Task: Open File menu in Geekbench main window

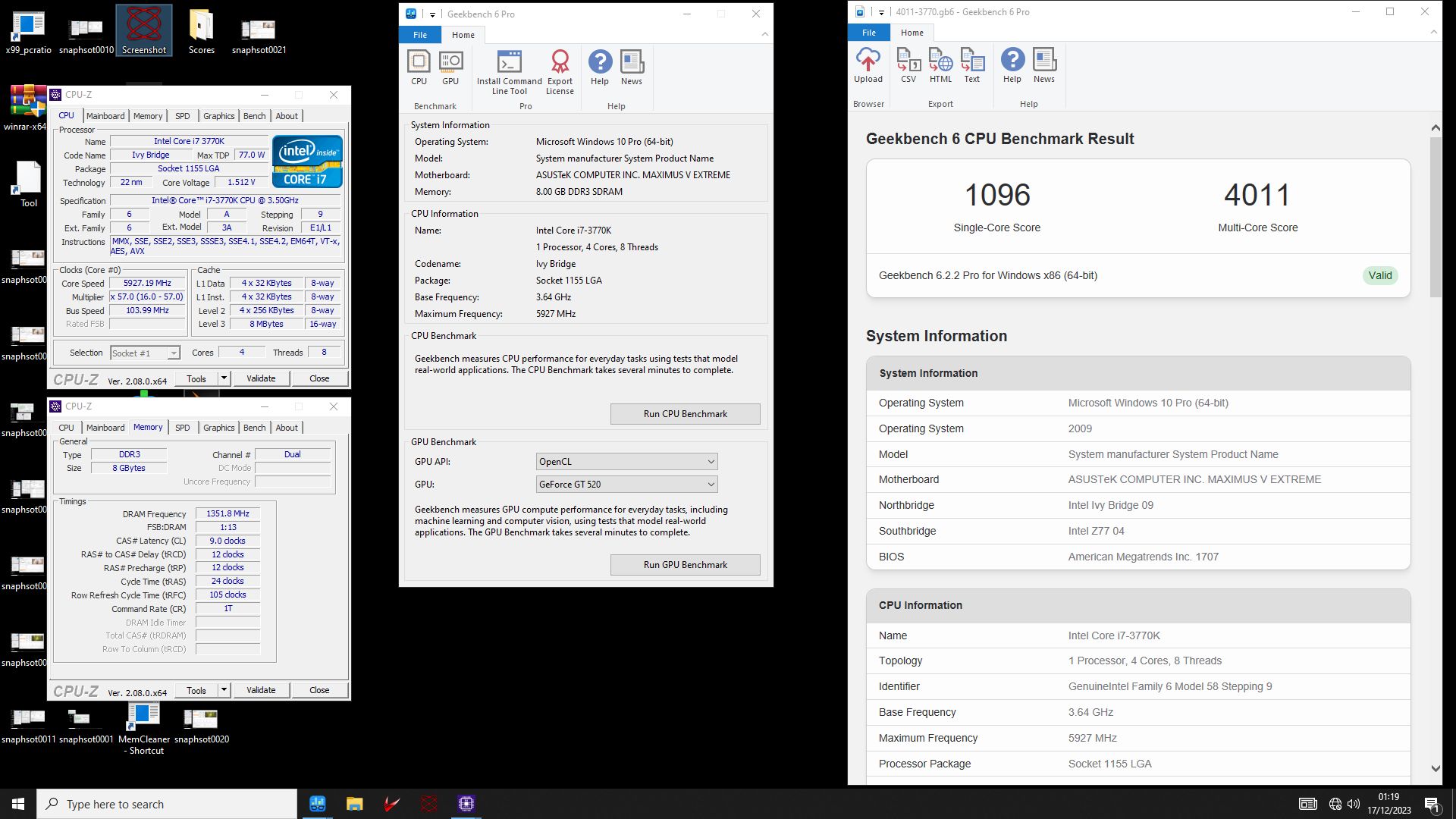Action: tap(420, 35)
